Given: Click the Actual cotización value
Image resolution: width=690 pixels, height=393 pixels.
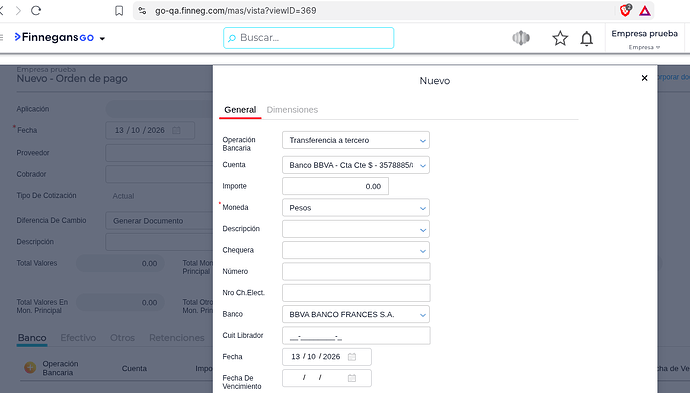Looking at the screenshot, I should click(x=123, y=196).
